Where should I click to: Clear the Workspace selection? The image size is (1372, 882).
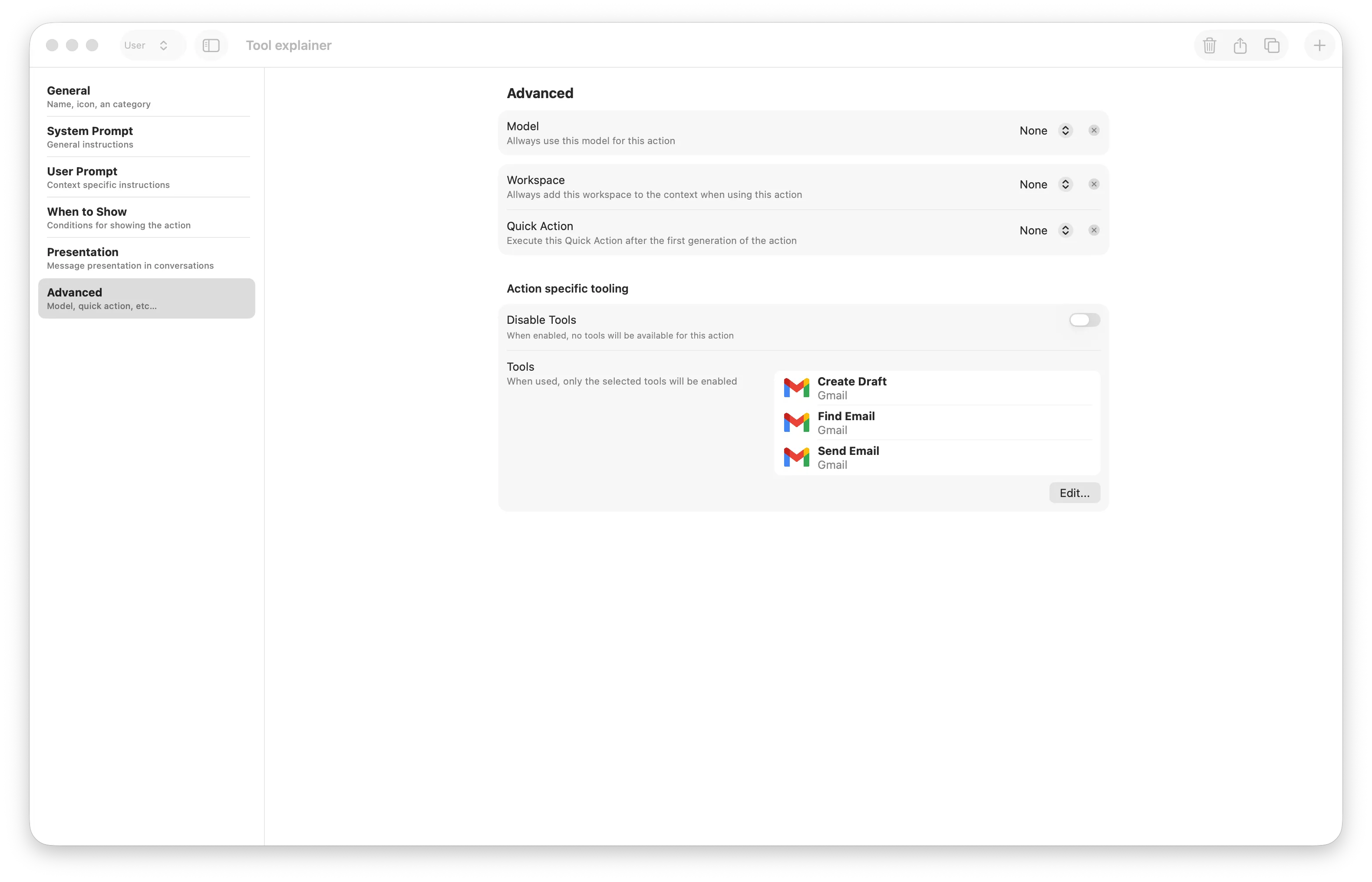1094,184
